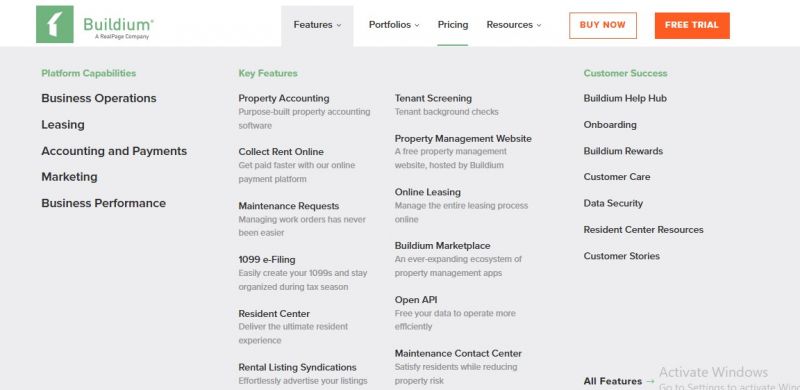Open the Leasing platform capability
The width and height of the screenshot is (800, 390).
click(63, 125)
